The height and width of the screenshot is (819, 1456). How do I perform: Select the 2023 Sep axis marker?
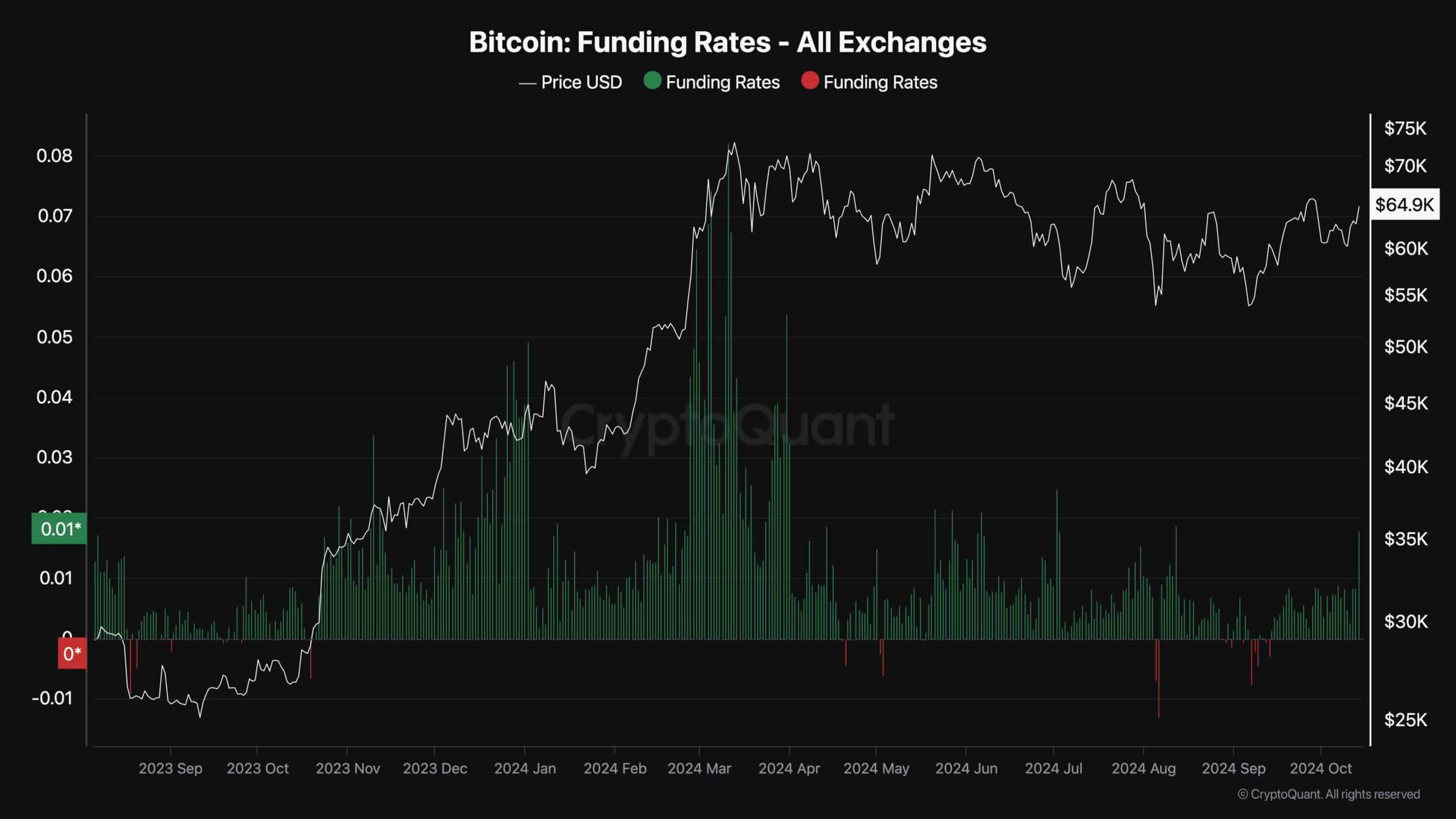(171, 768)
